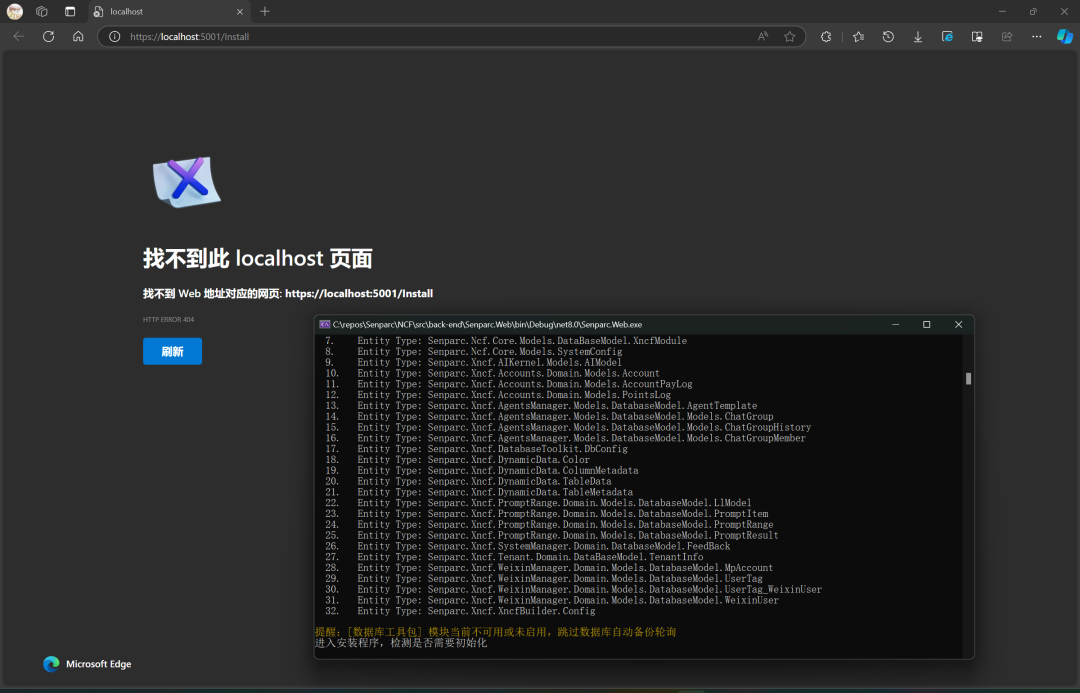Click the blue 刷新 refresh button
1080x693 pixels.
click(172, 351)
